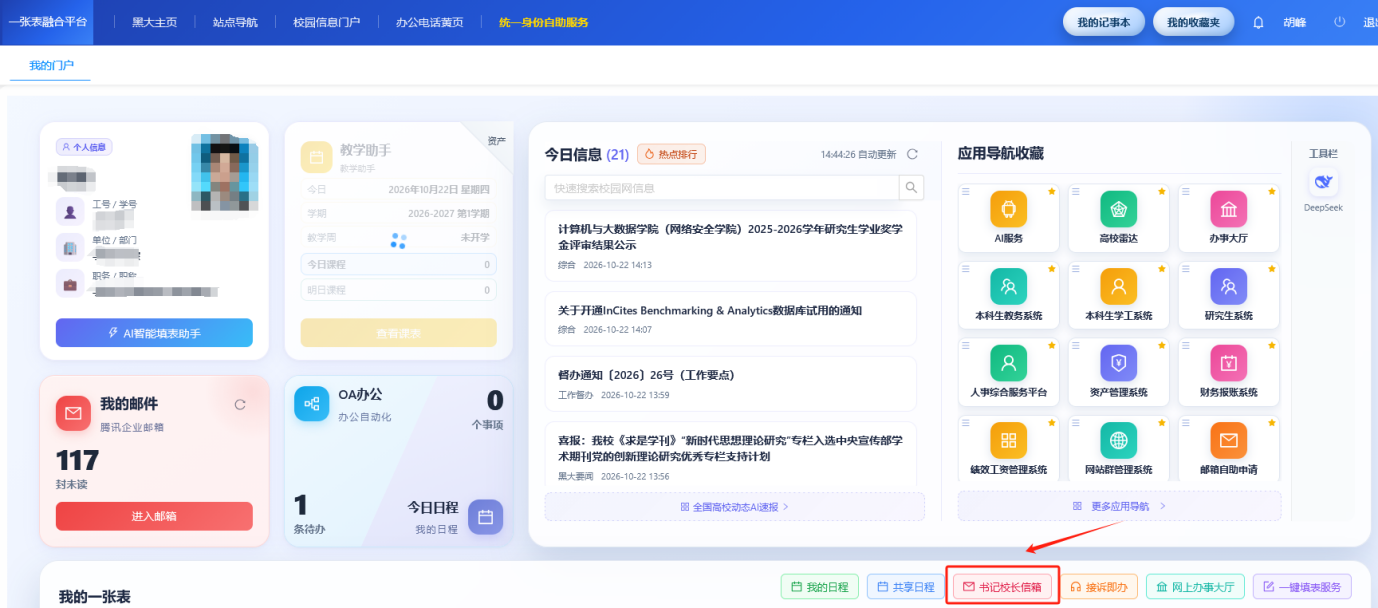Launch the 资产管理系统 app
1378x608 pixels.
[1118, 363]
